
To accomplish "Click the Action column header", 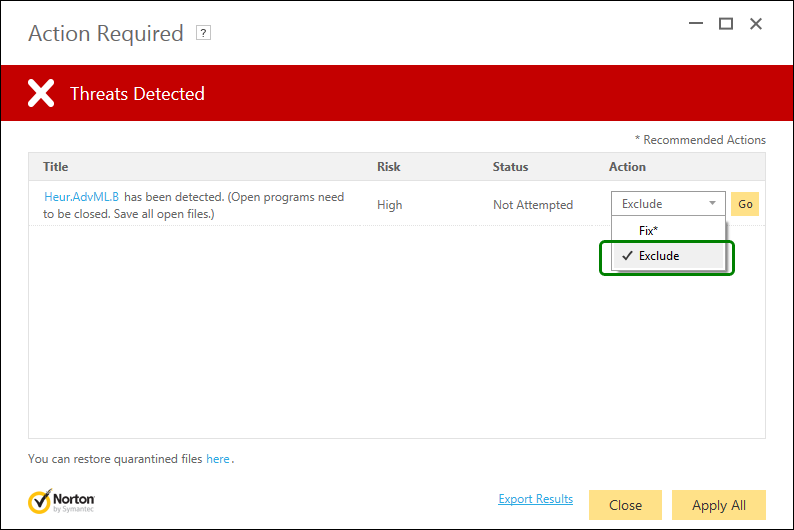I will (x=627, y=167).
